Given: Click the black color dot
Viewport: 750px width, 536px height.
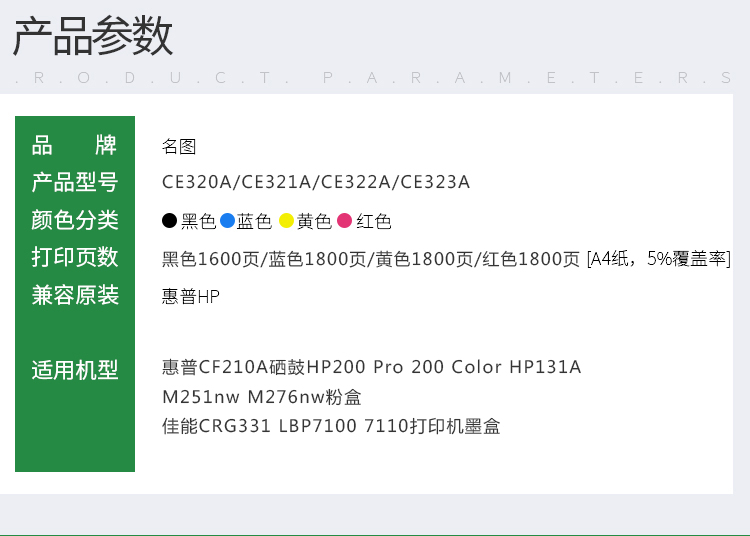Looking at the screenshot, I should (x=170, y=221).
